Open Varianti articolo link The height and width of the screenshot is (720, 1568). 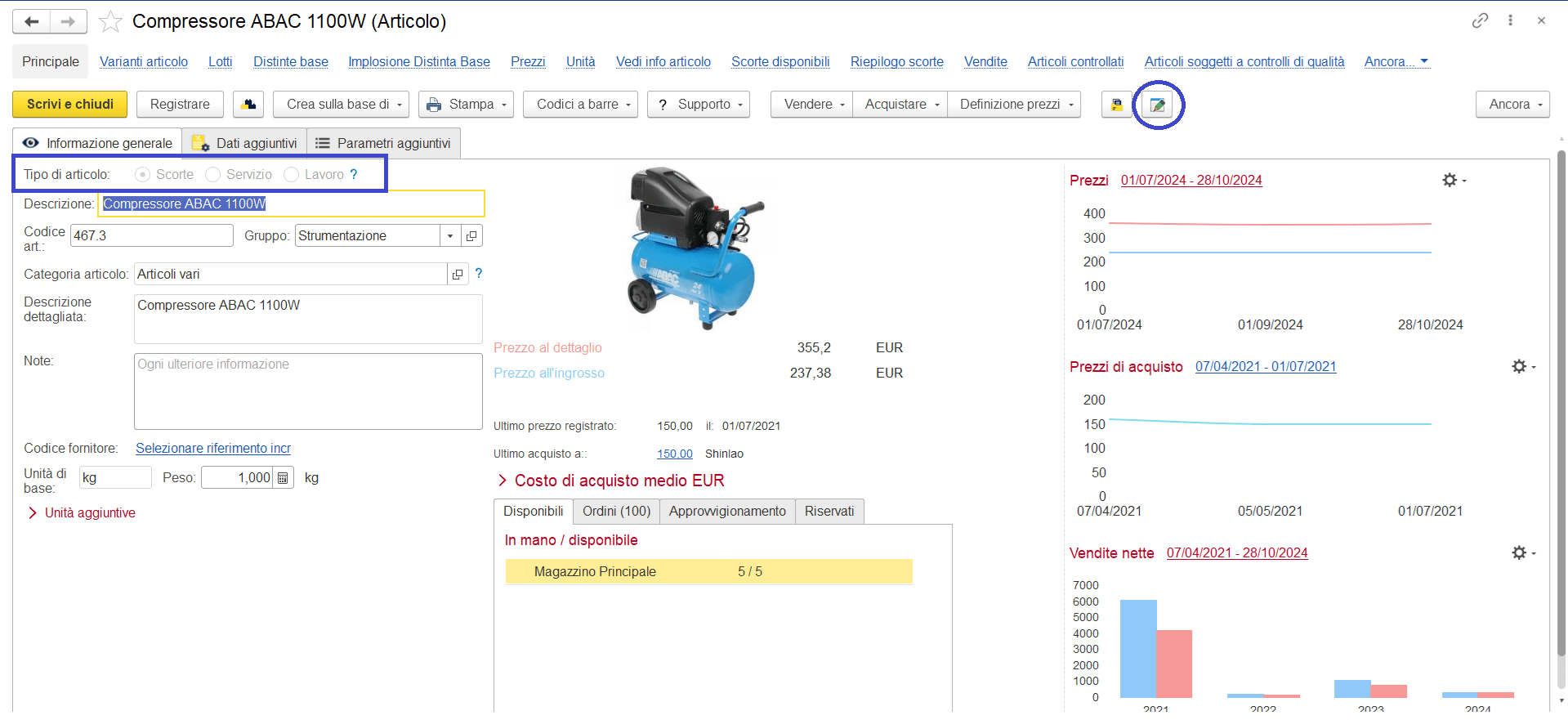[x=144, y=61]
